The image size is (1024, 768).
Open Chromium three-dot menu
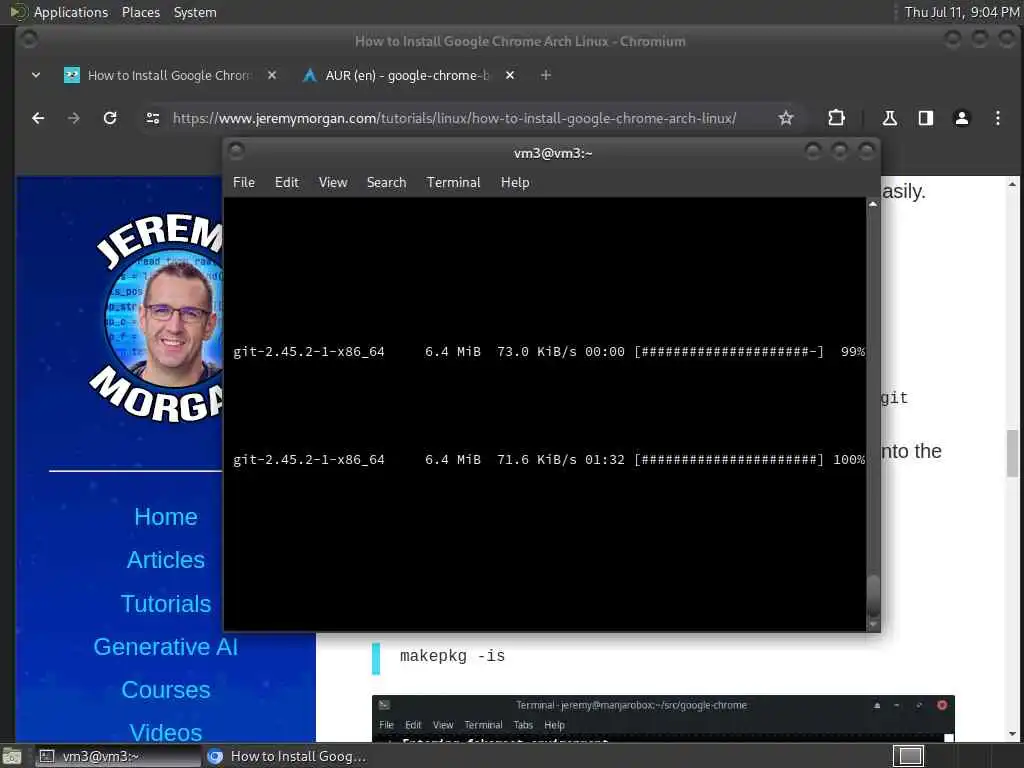click(x=997, y=118)
